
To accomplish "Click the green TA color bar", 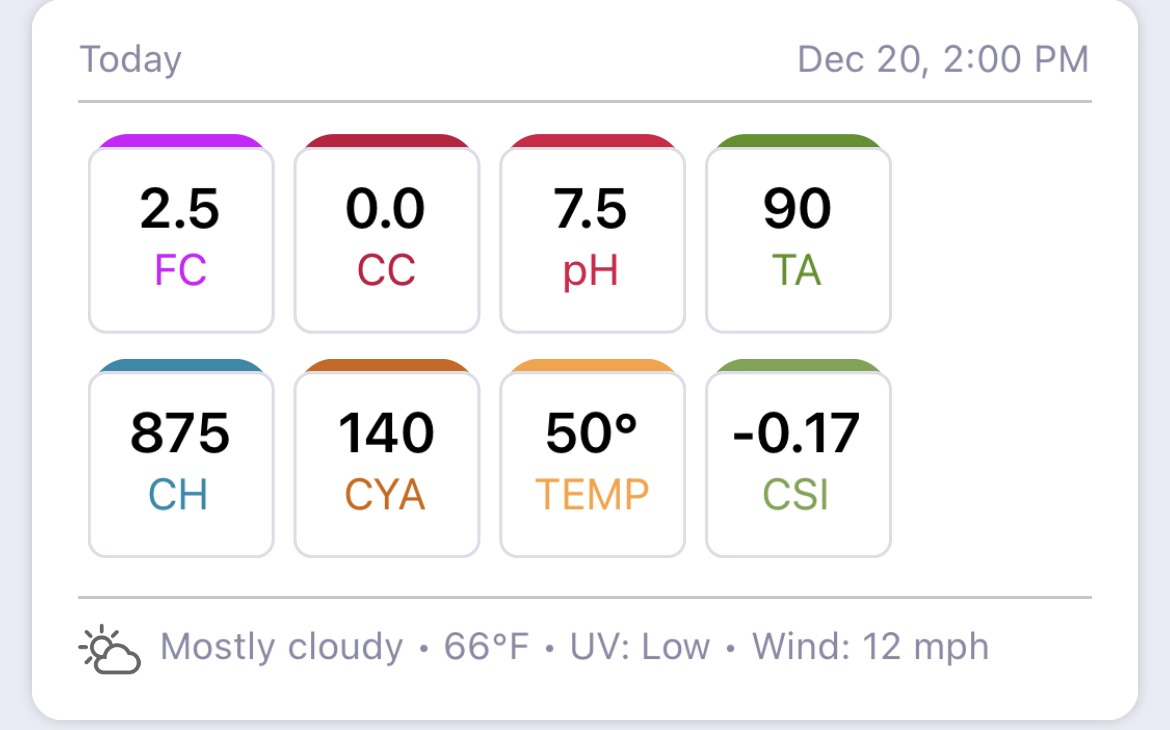I will [798, 140].
